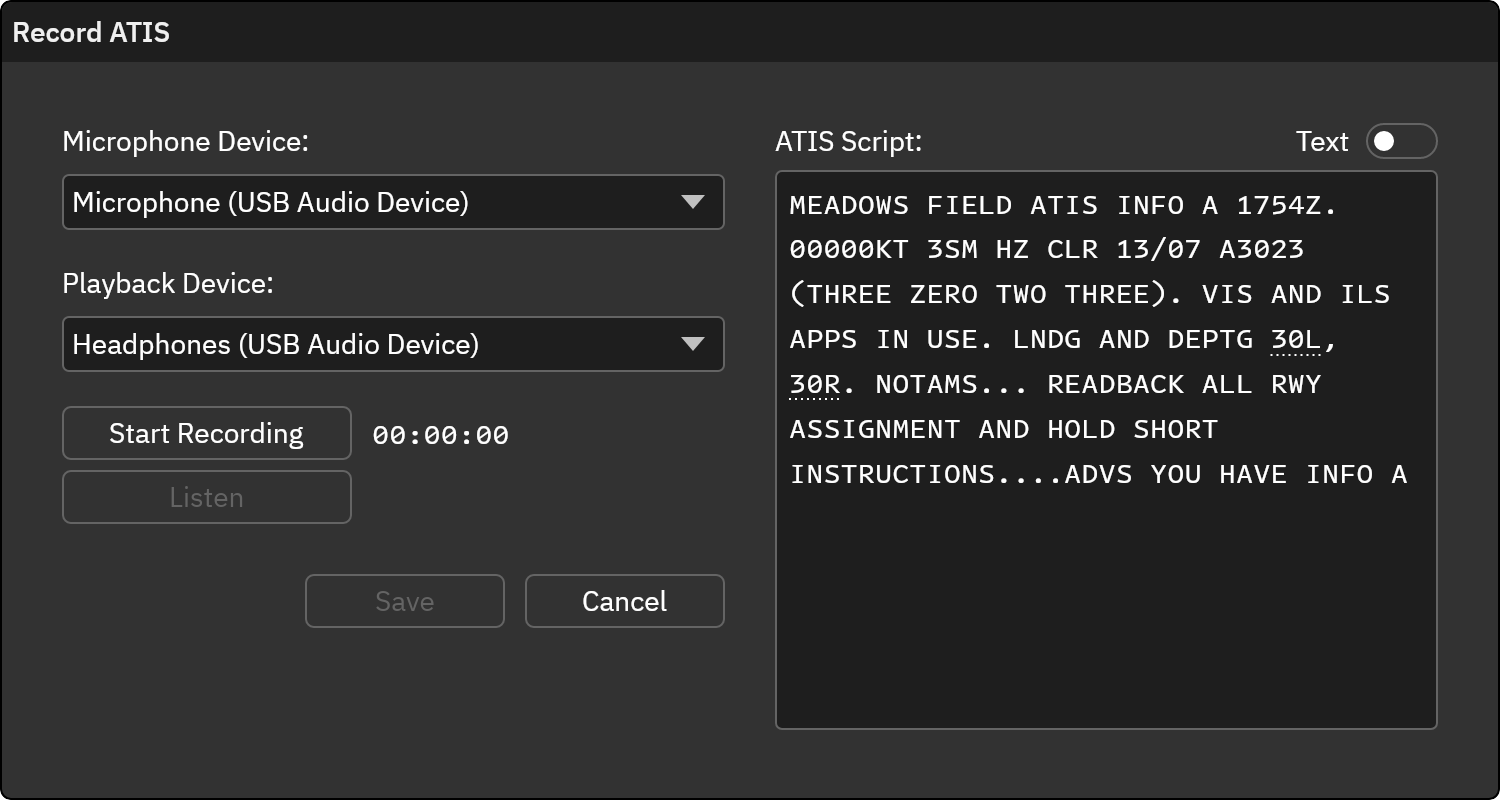
Task: Open the Playback Device dropdown
Action: [x=393, y=344]
